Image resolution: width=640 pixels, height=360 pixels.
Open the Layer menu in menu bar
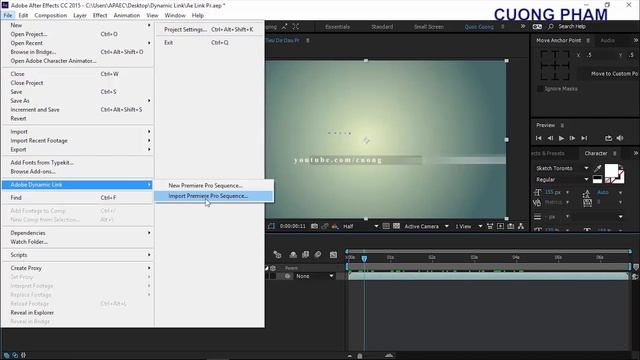(80, 15)
